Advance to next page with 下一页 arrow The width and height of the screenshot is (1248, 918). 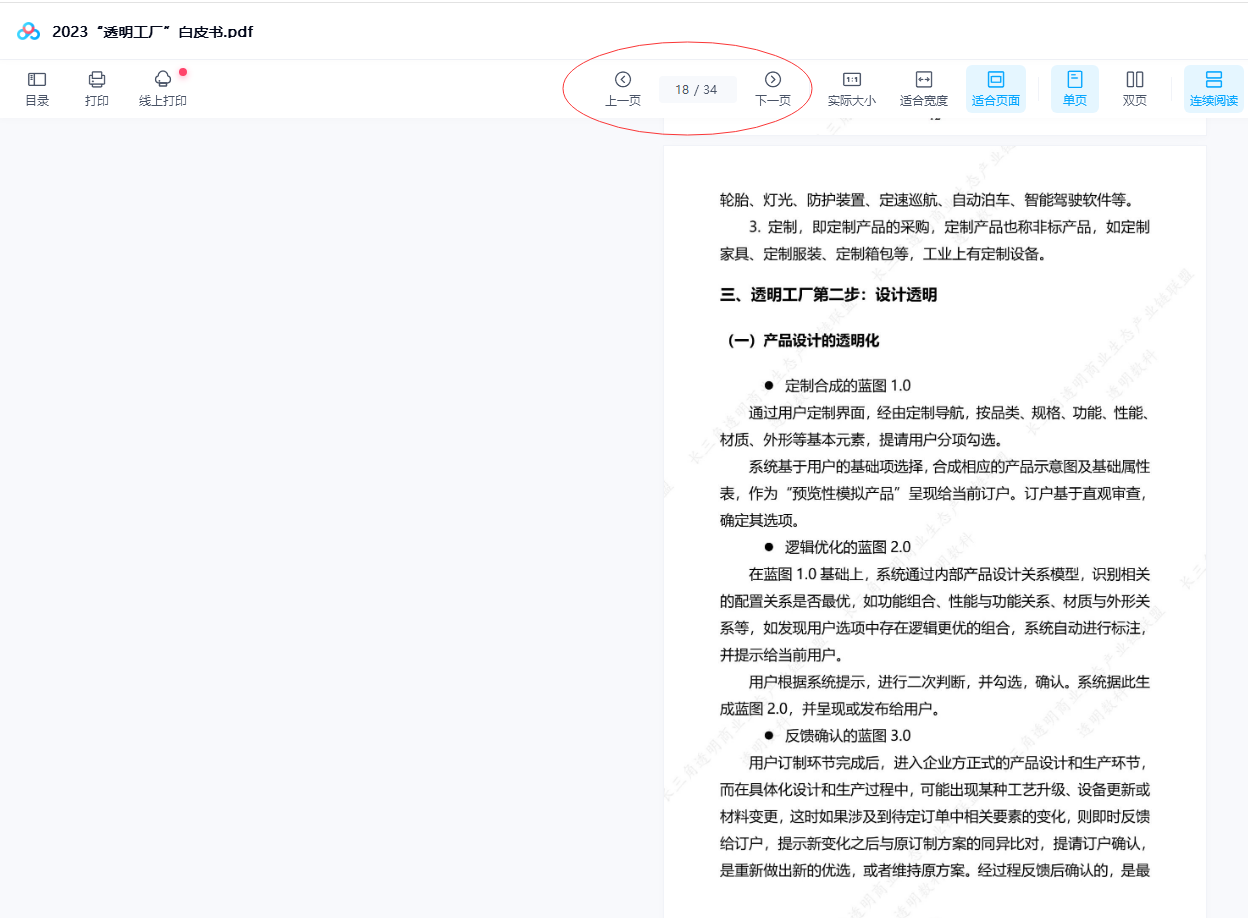pyautogui.click(x=772, y=88)
